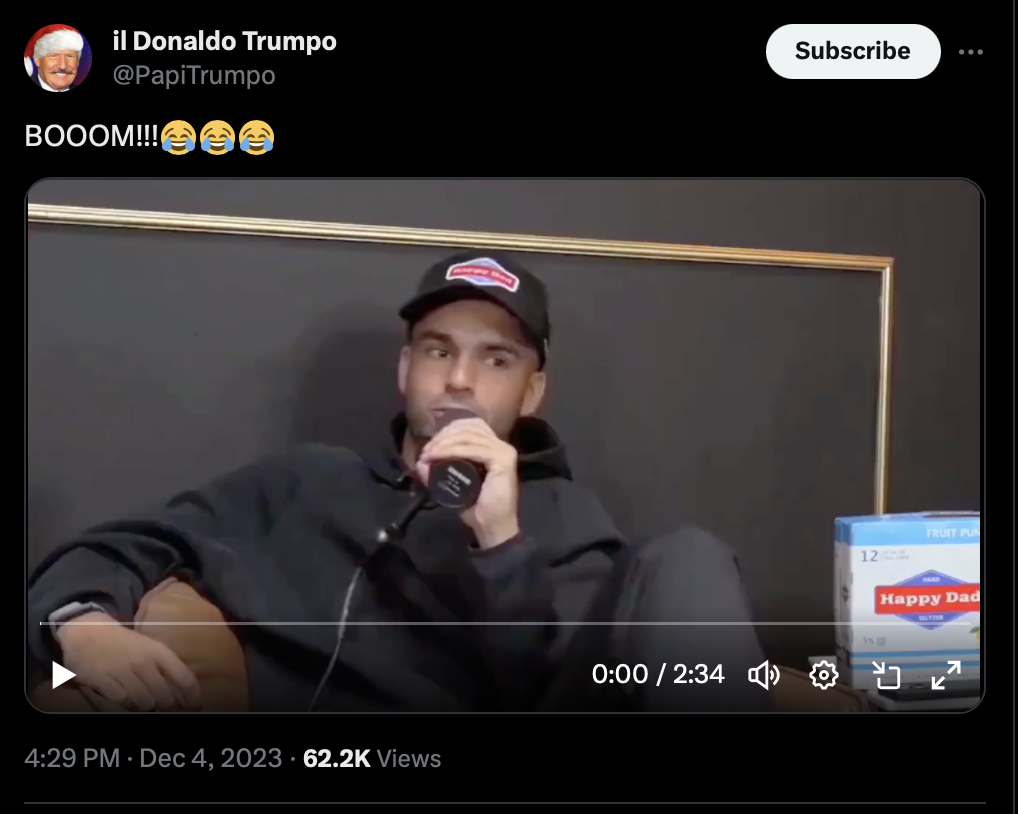Click the Dec 4, 2023 date link
This screenshot has width=1018, height=814.
(210, 758)
